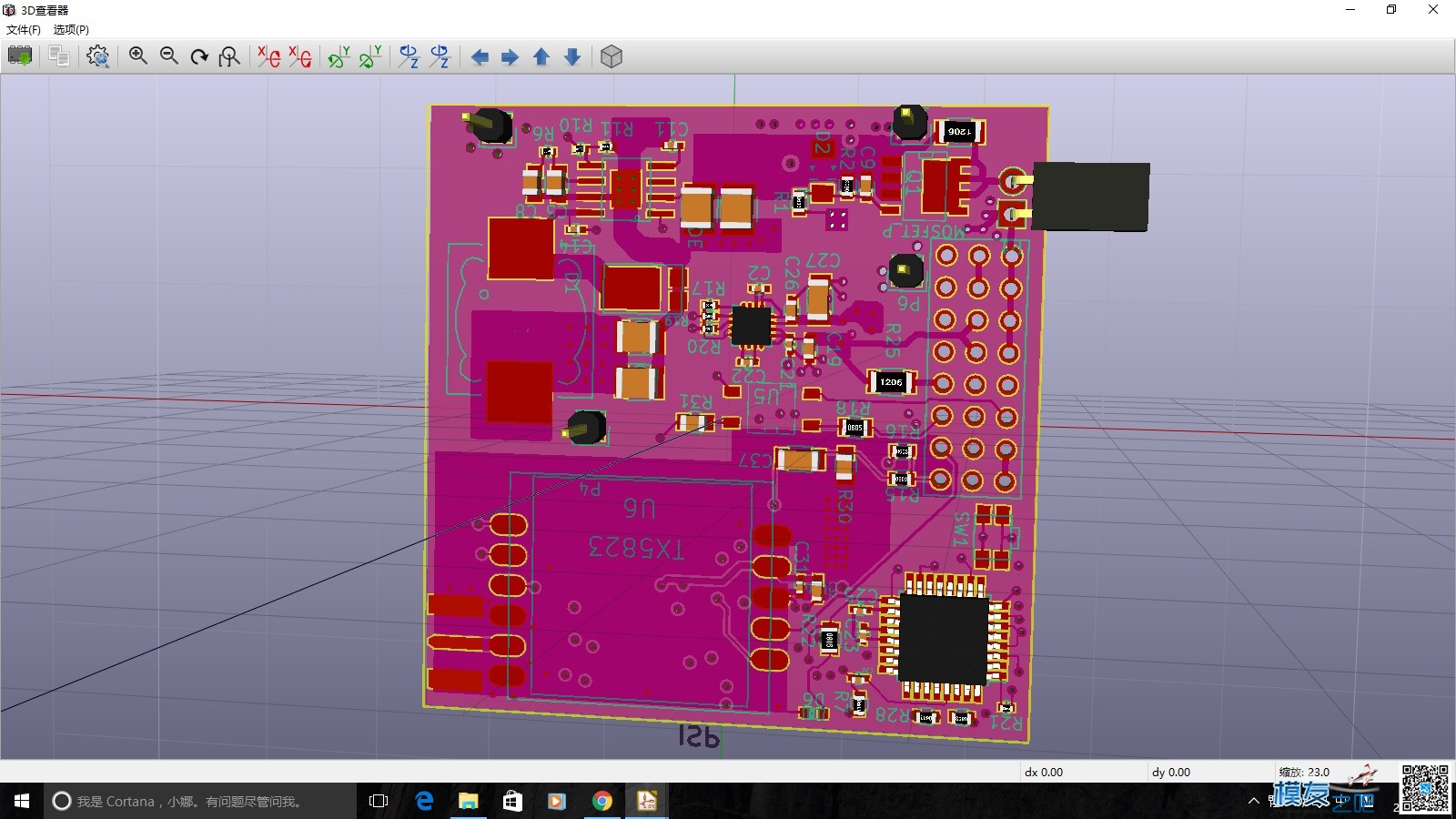Move board down with blue arrow

click(572, 57)
